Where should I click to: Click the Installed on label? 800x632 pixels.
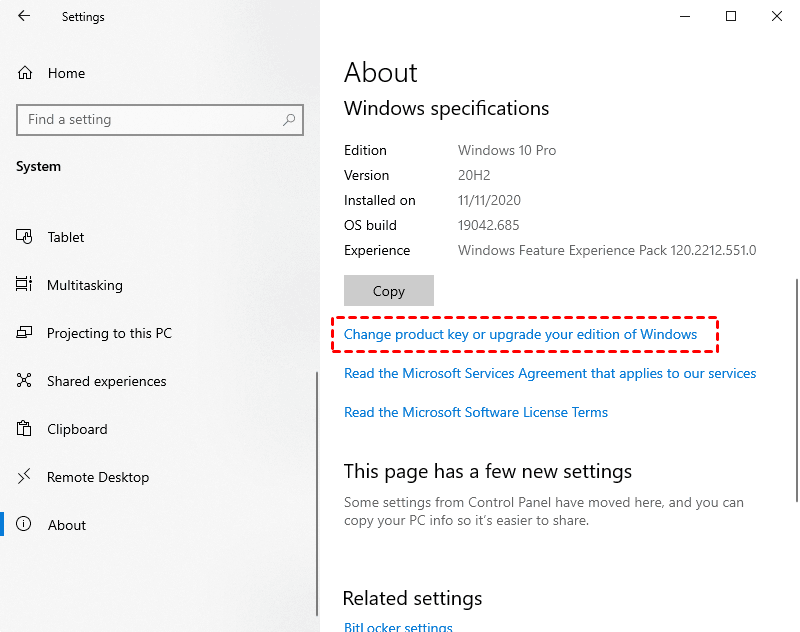coord(380,200)
